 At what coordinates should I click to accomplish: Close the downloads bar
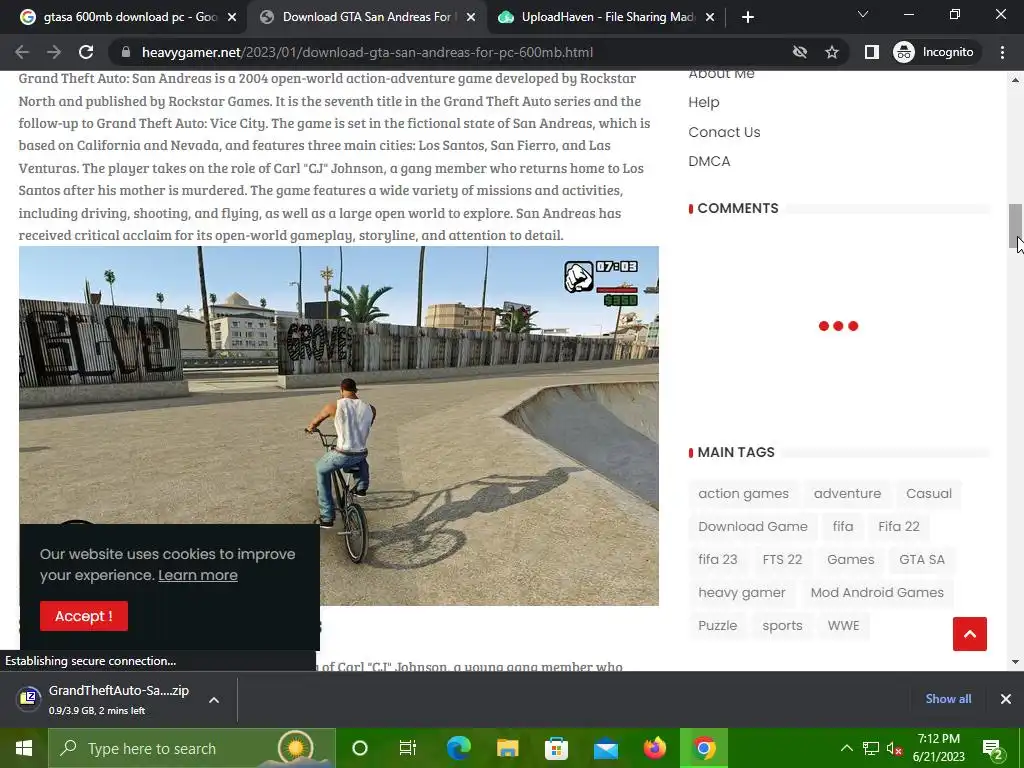pos(1006,699)
